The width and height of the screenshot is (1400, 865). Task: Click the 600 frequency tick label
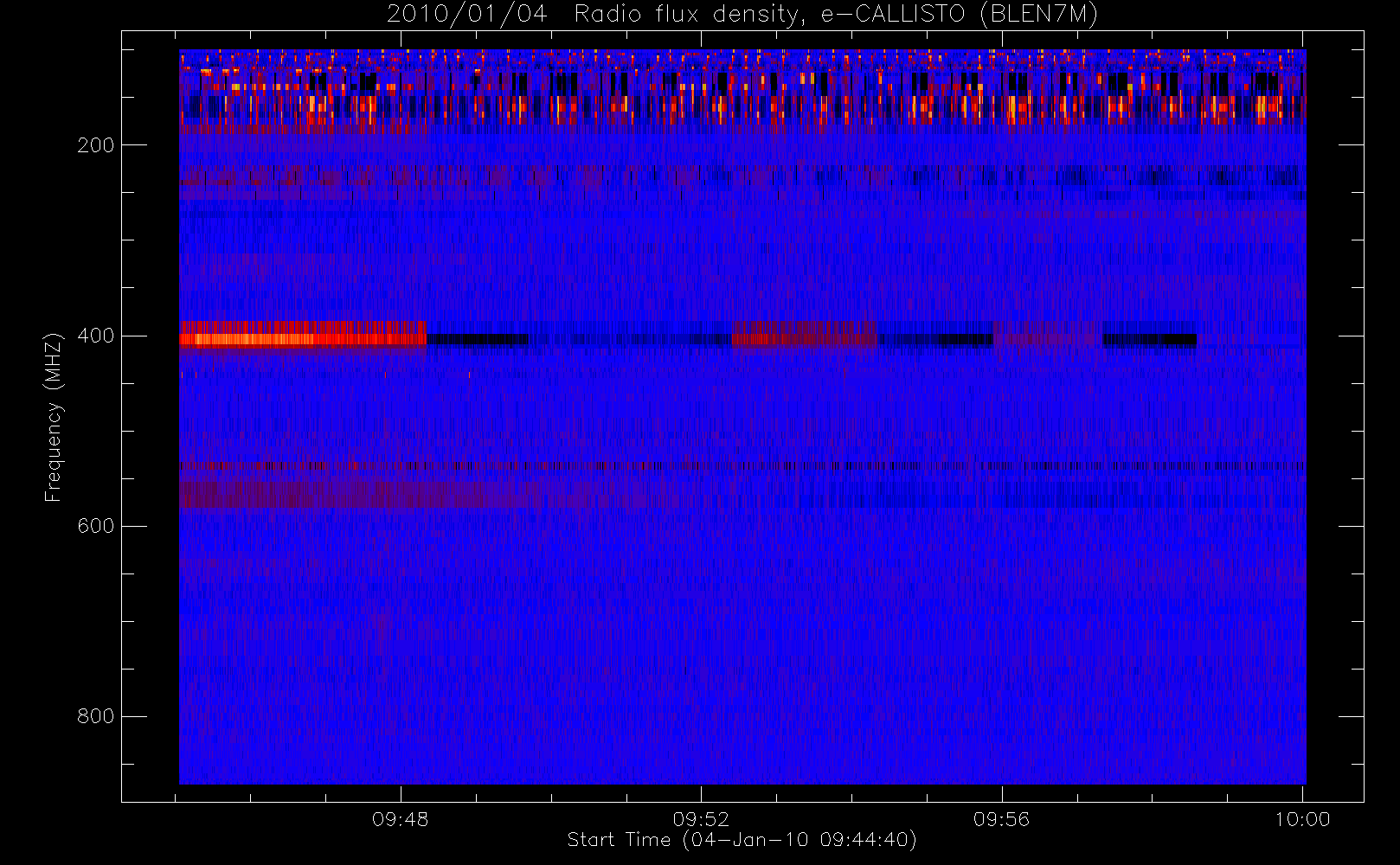95,526
